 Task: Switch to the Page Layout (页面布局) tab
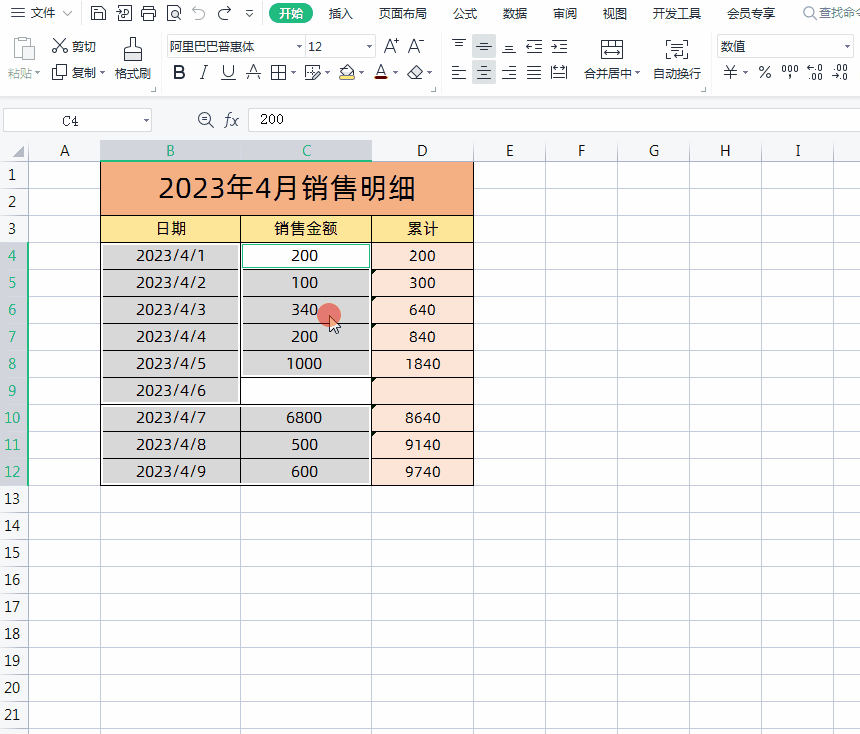click(x=403, y=13)
